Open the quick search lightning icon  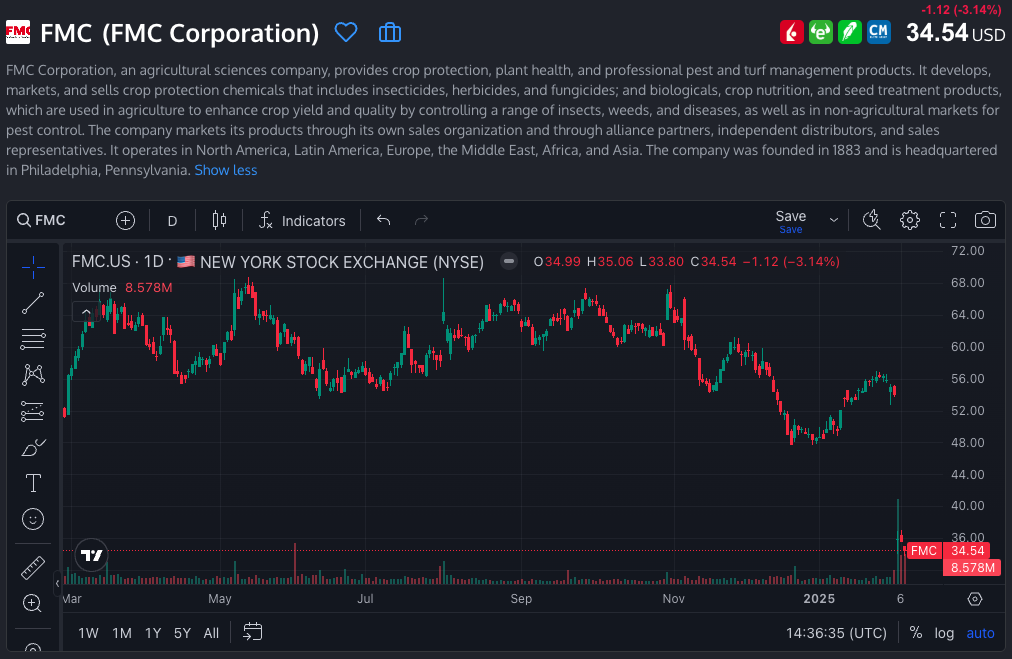(x=872, y=220)
